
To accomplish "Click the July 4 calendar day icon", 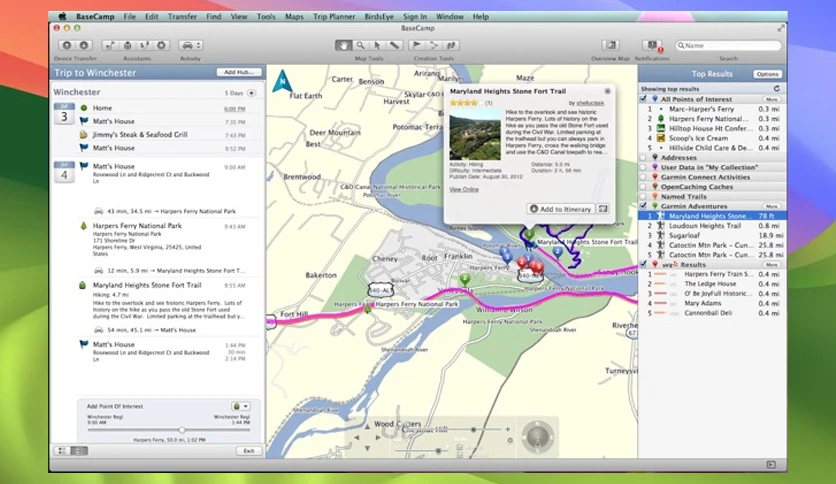I will tap(64, 172).
